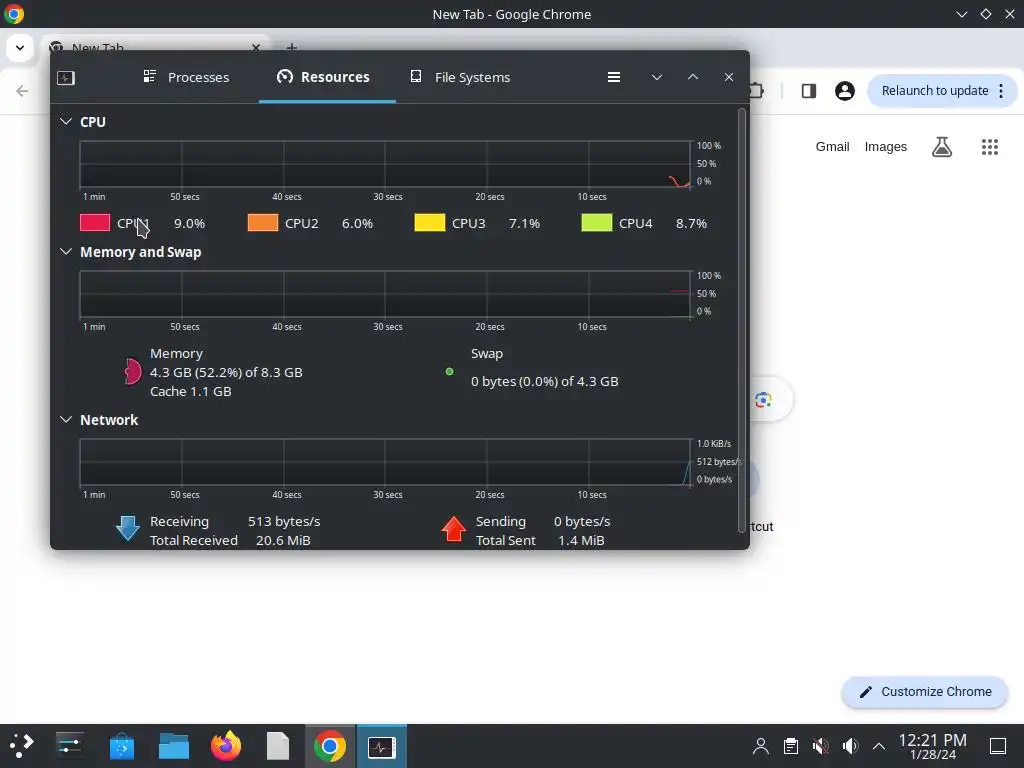Screen dimensions: 1024x768
Task: Toggle Chrome side panel icon
Action: pos(808,91)
